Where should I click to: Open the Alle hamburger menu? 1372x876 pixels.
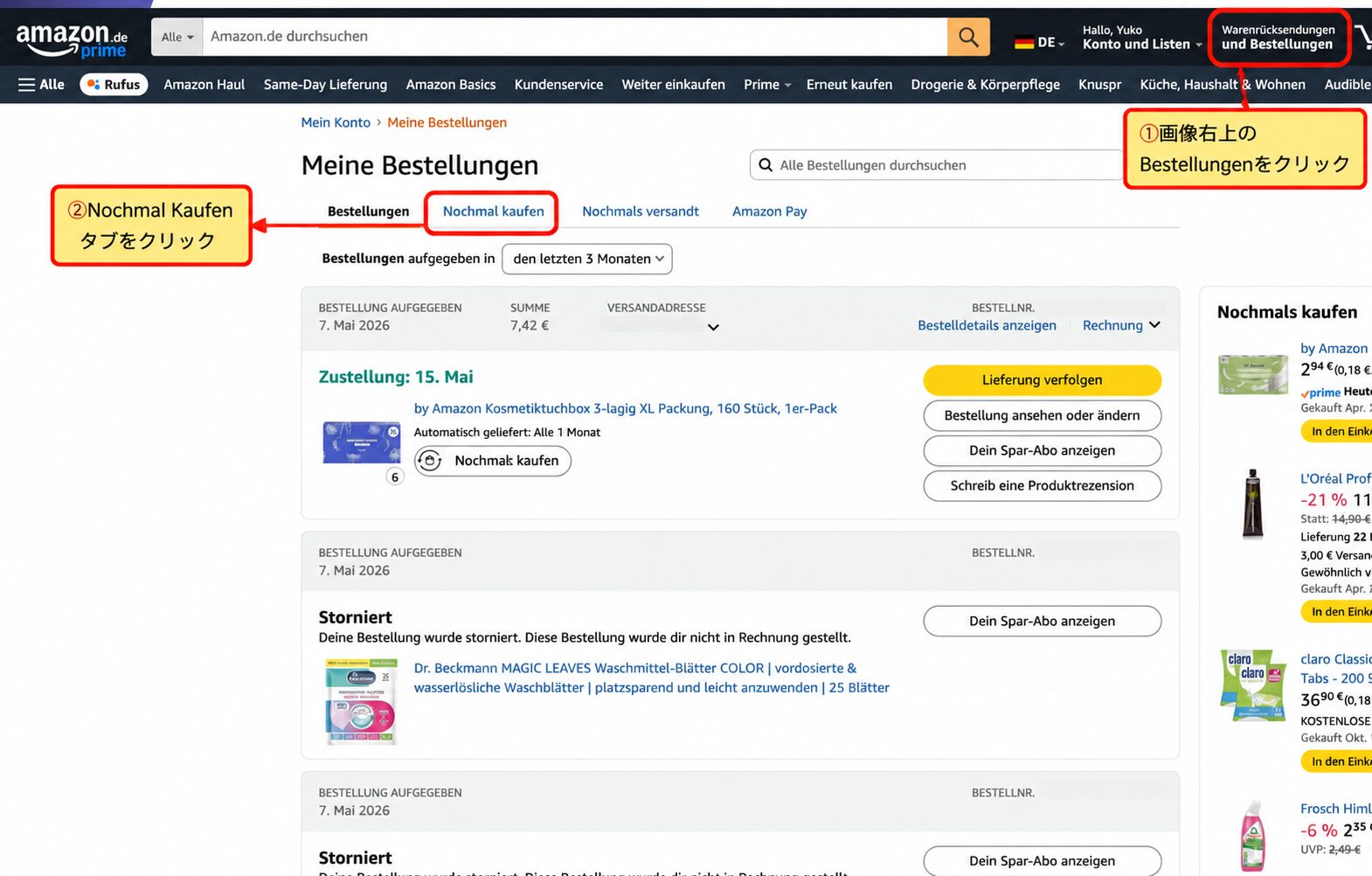[x=41, y=84]
